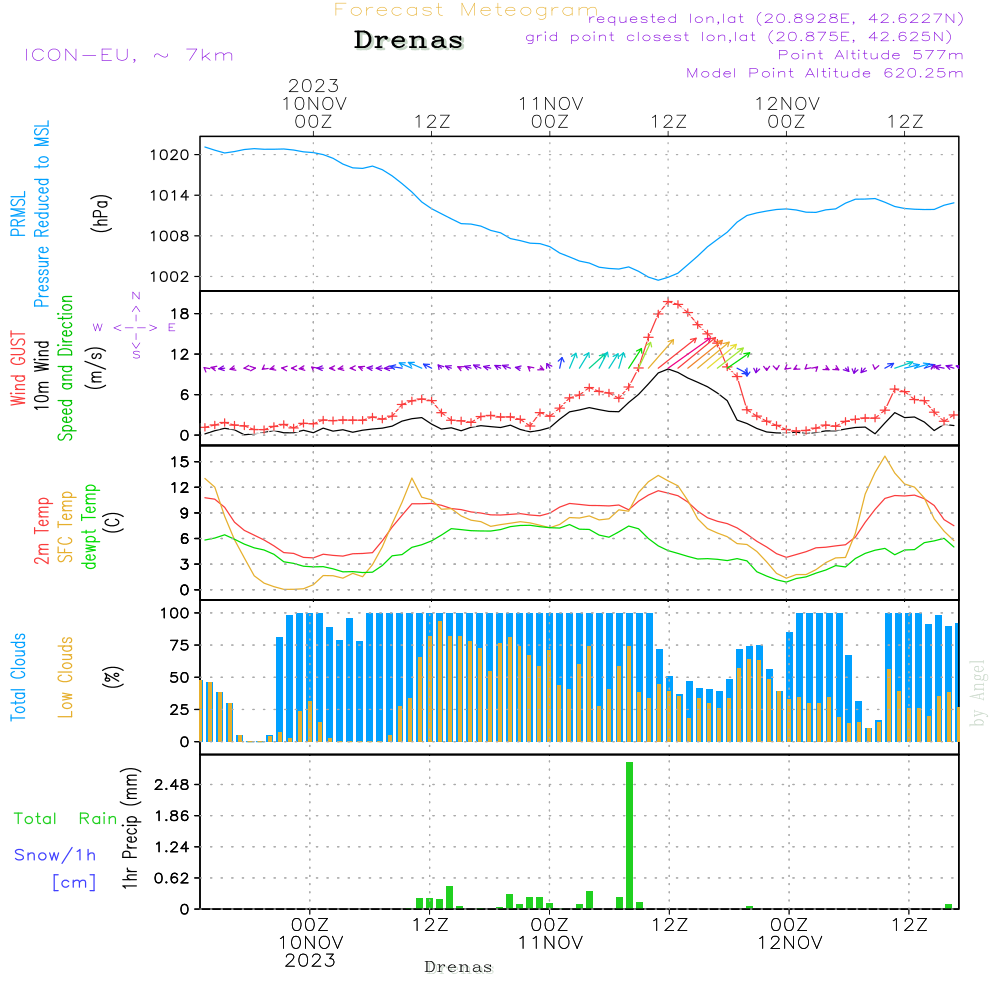Click the requested lon,lat coordinates line
Image resolution: width=1000 pixels, height=1000 pixels.
(776, 18)
